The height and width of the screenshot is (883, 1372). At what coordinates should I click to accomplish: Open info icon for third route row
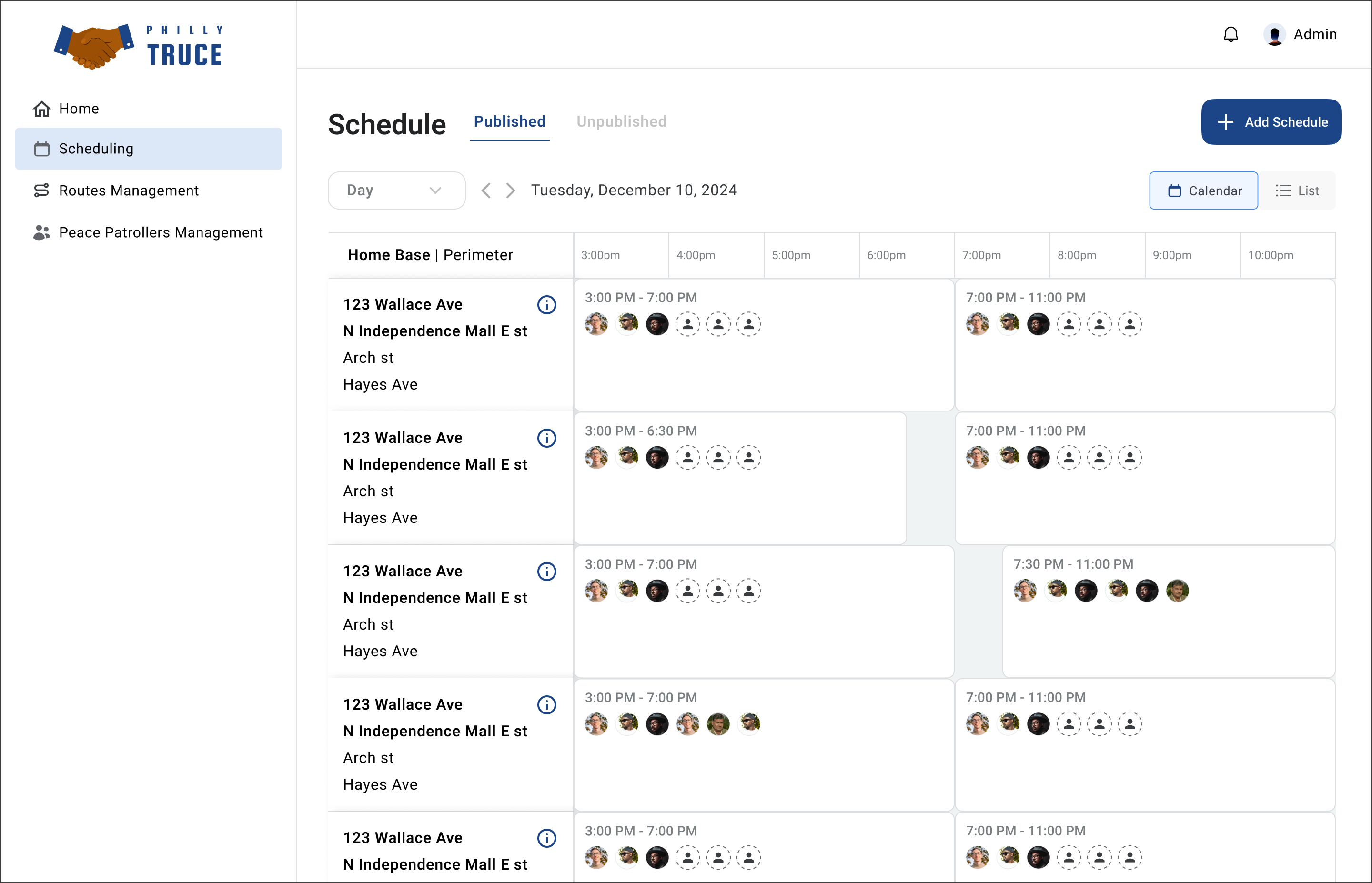click(x=546, y=571)
